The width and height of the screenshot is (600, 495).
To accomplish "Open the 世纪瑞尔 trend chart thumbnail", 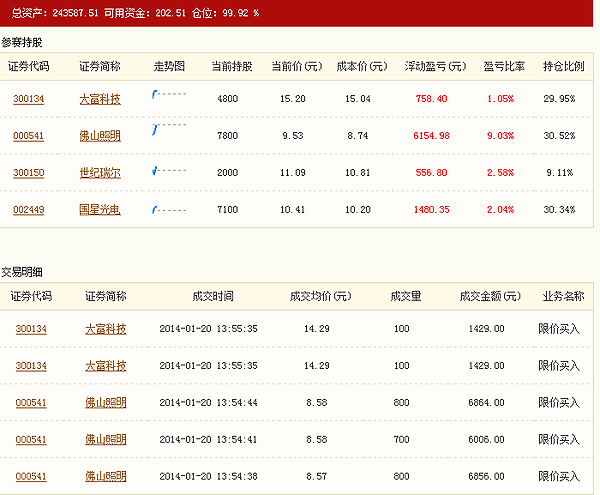I will coord(169,172).
